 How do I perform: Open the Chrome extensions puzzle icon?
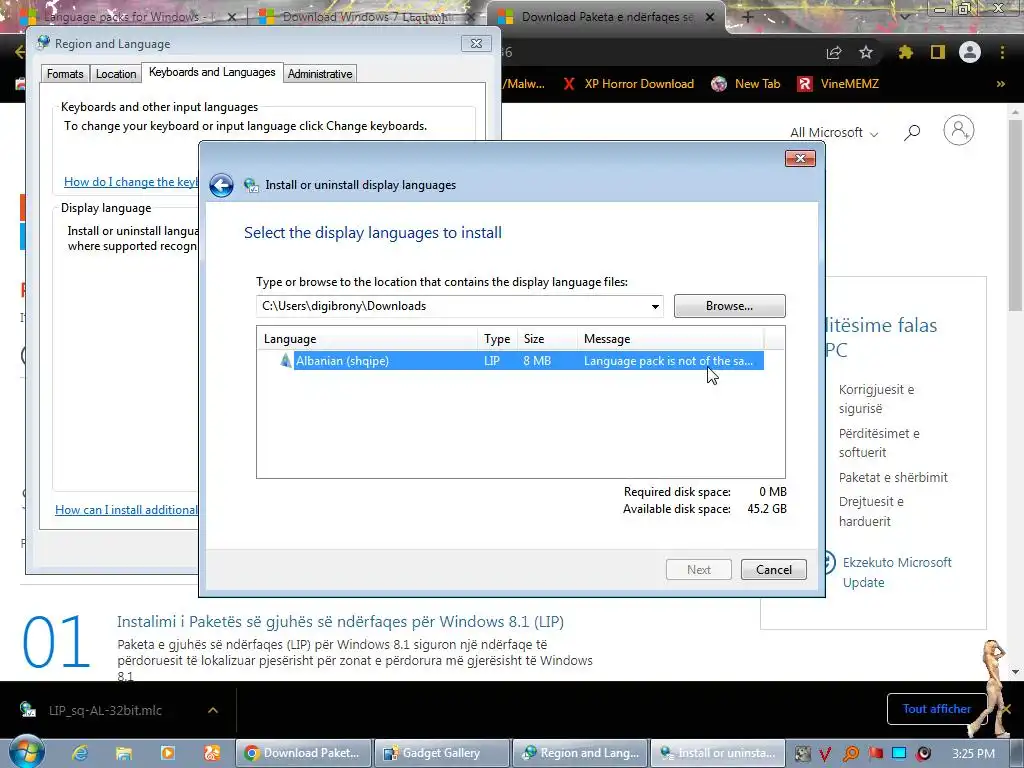905,52
